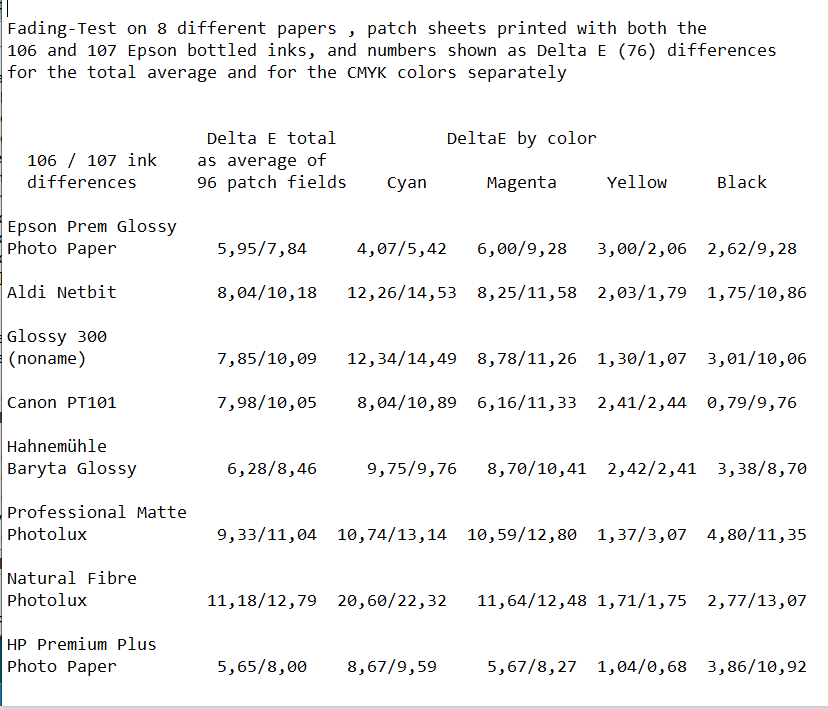Click the '5,95/7,84' Delta E total value
828x709 pixels.
(x=261, y=248)
